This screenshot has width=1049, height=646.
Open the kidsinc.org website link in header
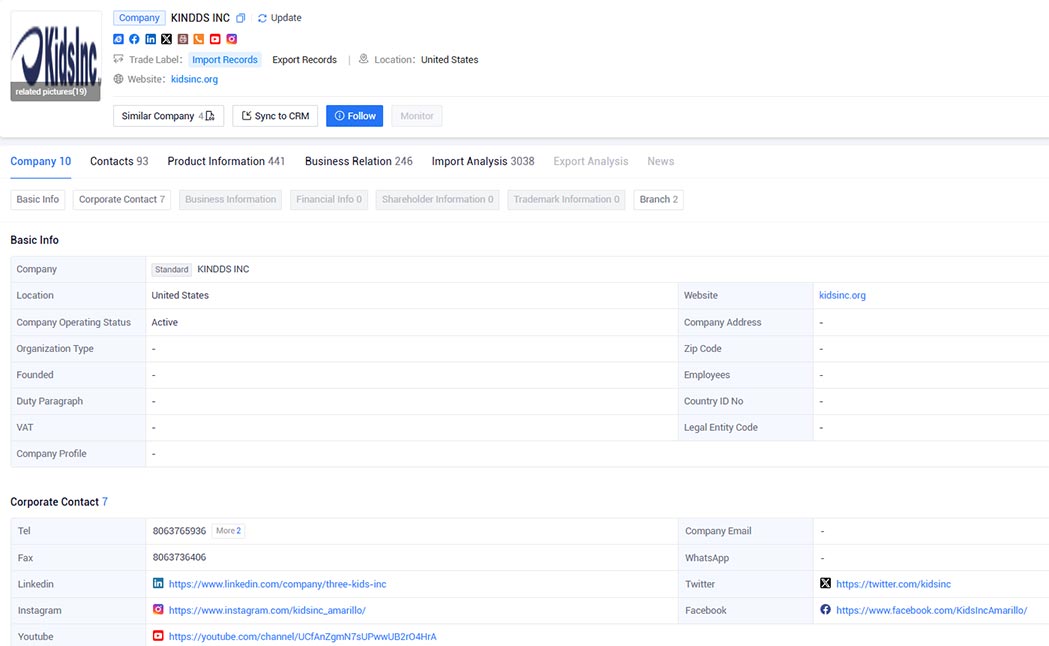tap(194, 79)
